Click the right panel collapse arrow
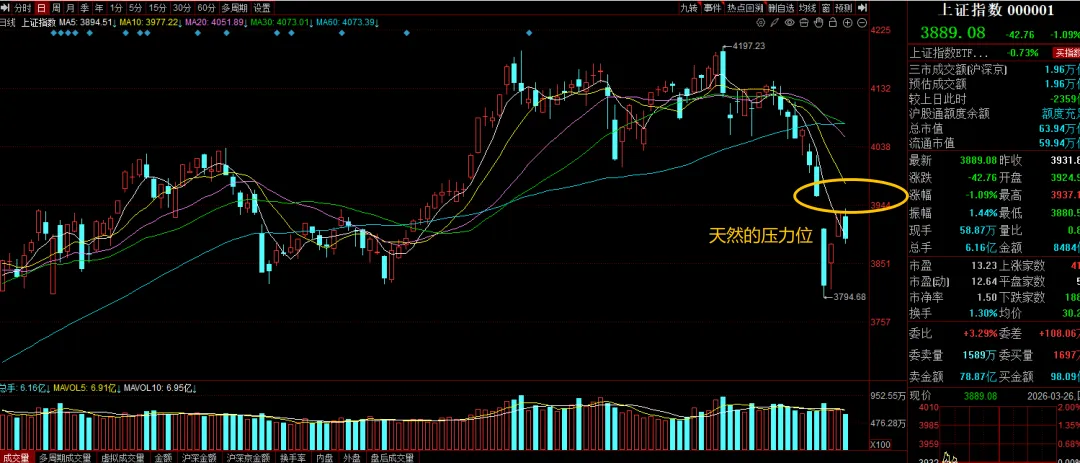 [x=862, y=8]
